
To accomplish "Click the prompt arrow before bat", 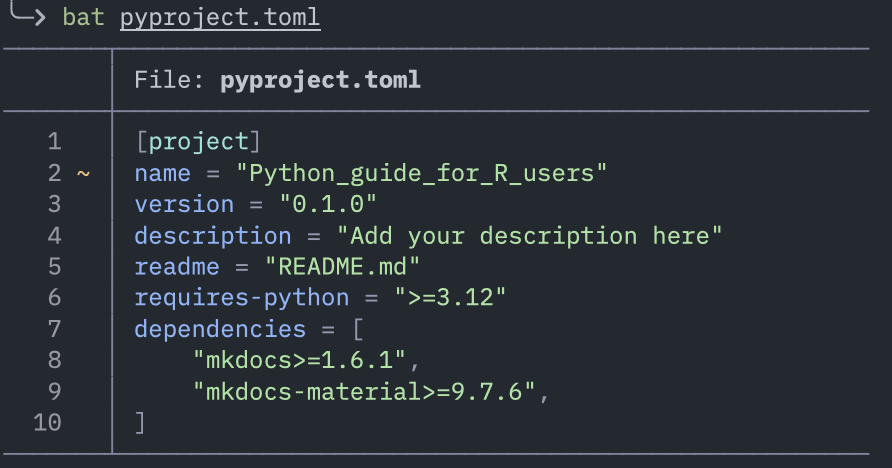I will pos(28,14).
